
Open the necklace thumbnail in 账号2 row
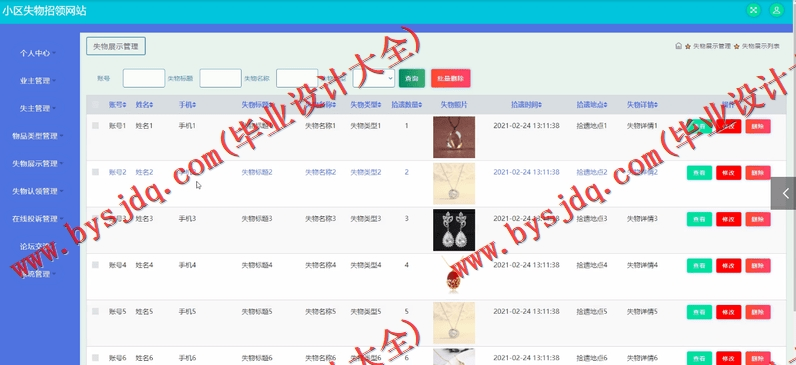tap(454, 184)
